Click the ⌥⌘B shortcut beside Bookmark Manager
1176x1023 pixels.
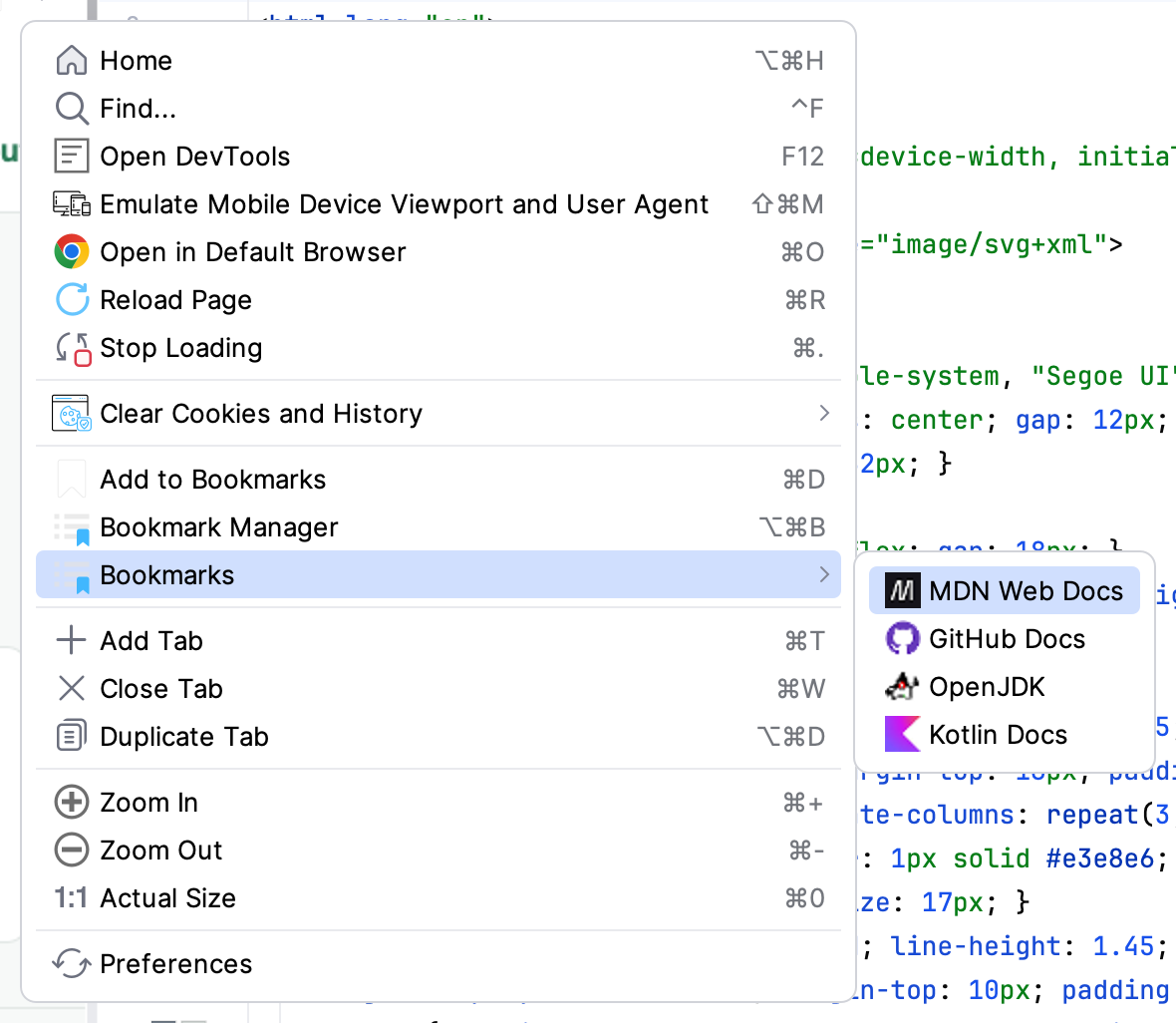pos(792,527)
